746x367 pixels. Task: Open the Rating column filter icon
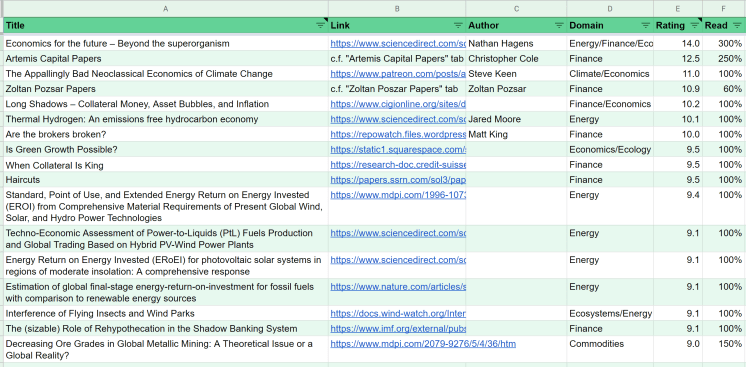(x=695, y=26)
